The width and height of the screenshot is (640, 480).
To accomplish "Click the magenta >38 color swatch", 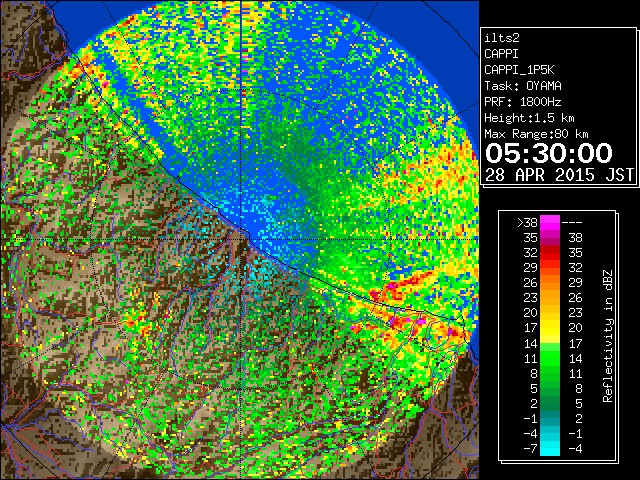I will (550, 222).
